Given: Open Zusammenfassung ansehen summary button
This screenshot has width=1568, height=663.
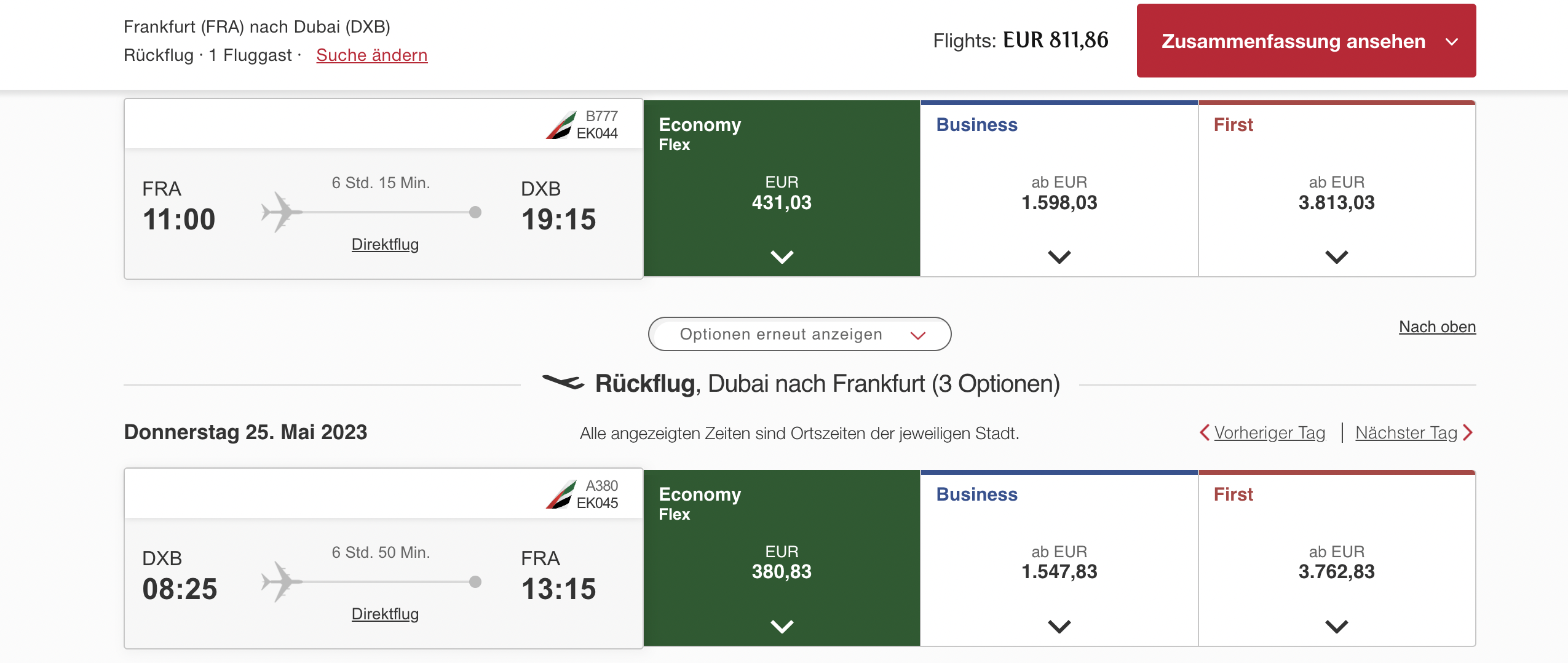Looking at the screenshot, I should click(x=1293, y=41).
